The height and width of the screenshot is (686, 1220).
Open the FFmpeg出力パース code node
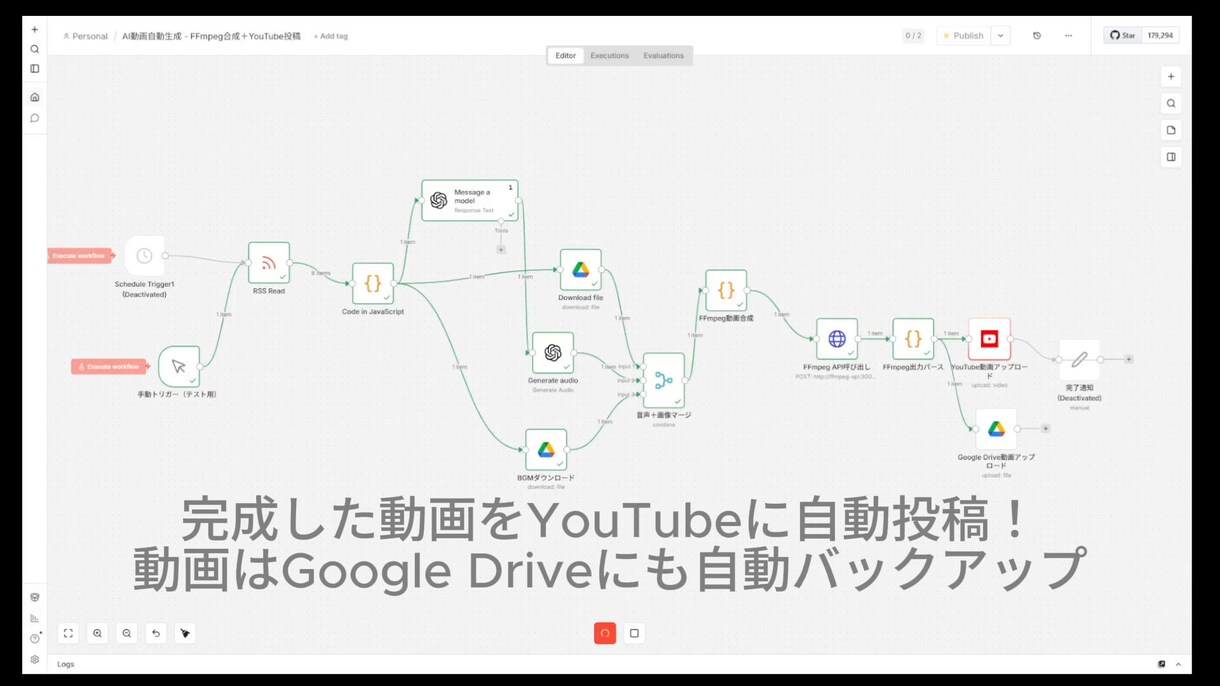point(913,339)
